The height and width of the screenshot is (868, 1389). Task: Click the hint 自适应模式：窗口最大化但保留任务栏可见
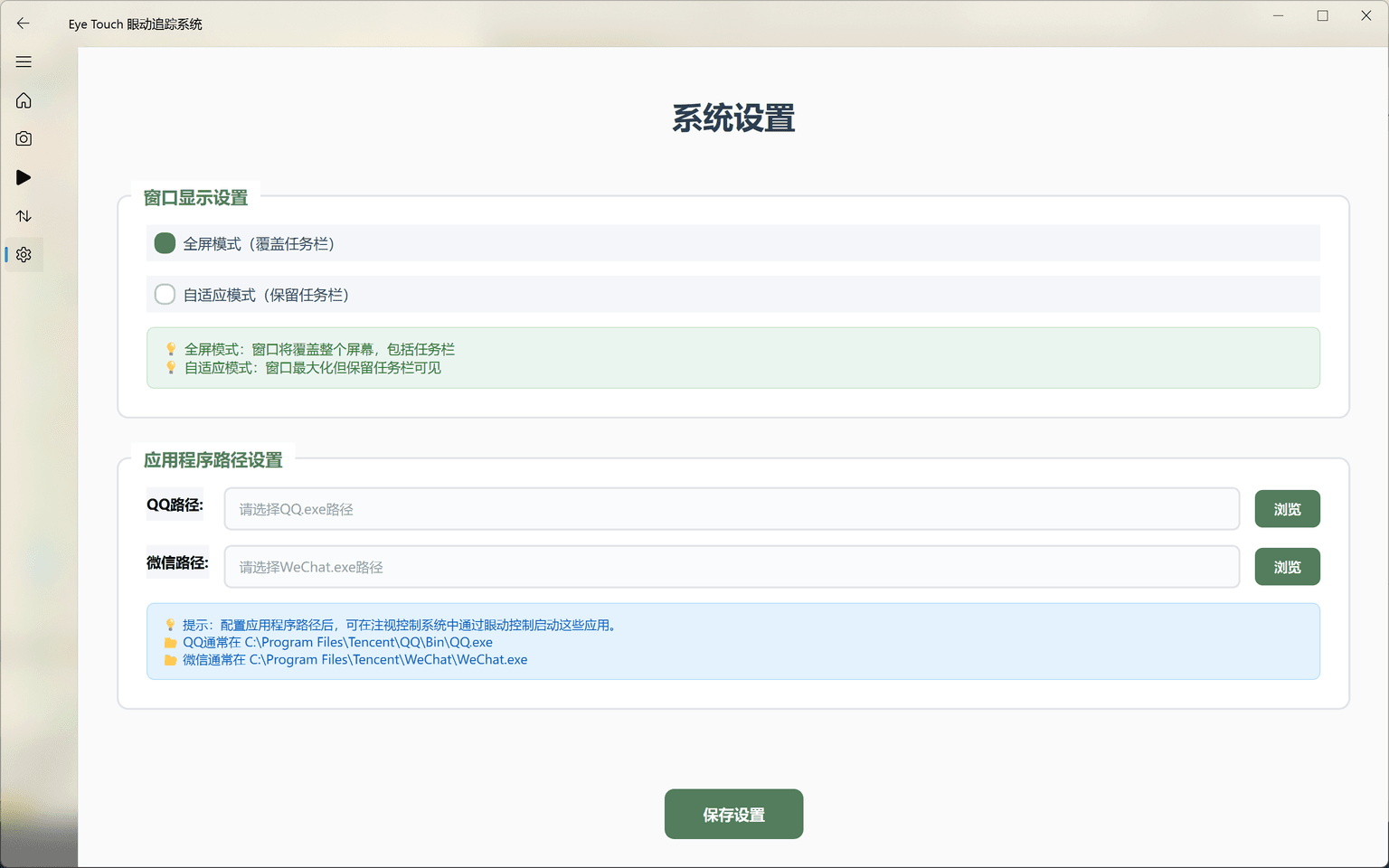click(x=313, y=368)
